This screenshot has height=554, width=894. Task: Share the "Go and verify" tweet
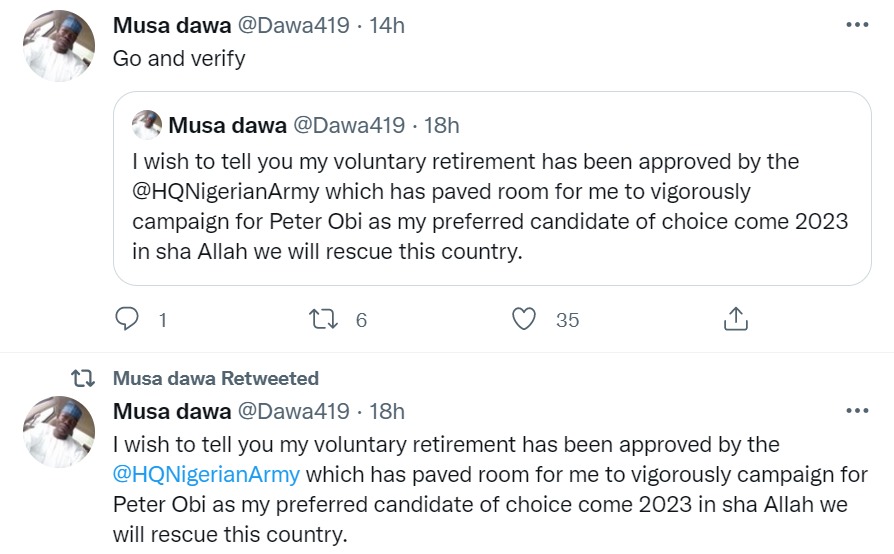[x=735, y=319]
